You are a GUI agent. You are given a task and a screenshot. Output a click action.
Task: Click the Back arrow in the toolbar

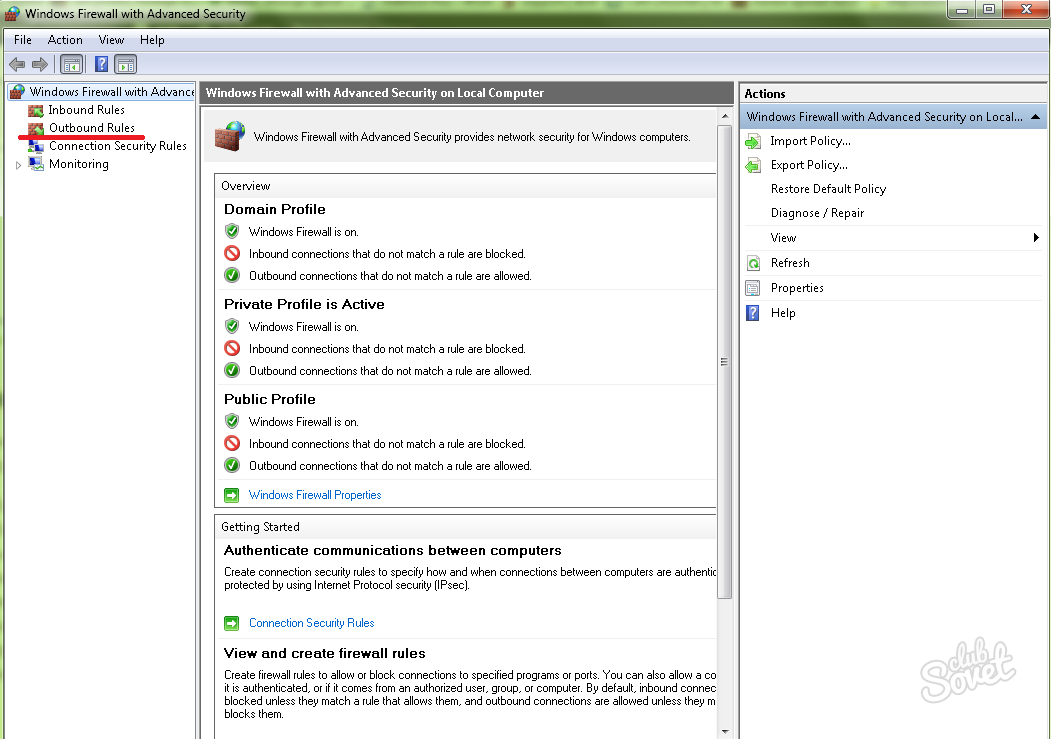(x=17, y=65)
